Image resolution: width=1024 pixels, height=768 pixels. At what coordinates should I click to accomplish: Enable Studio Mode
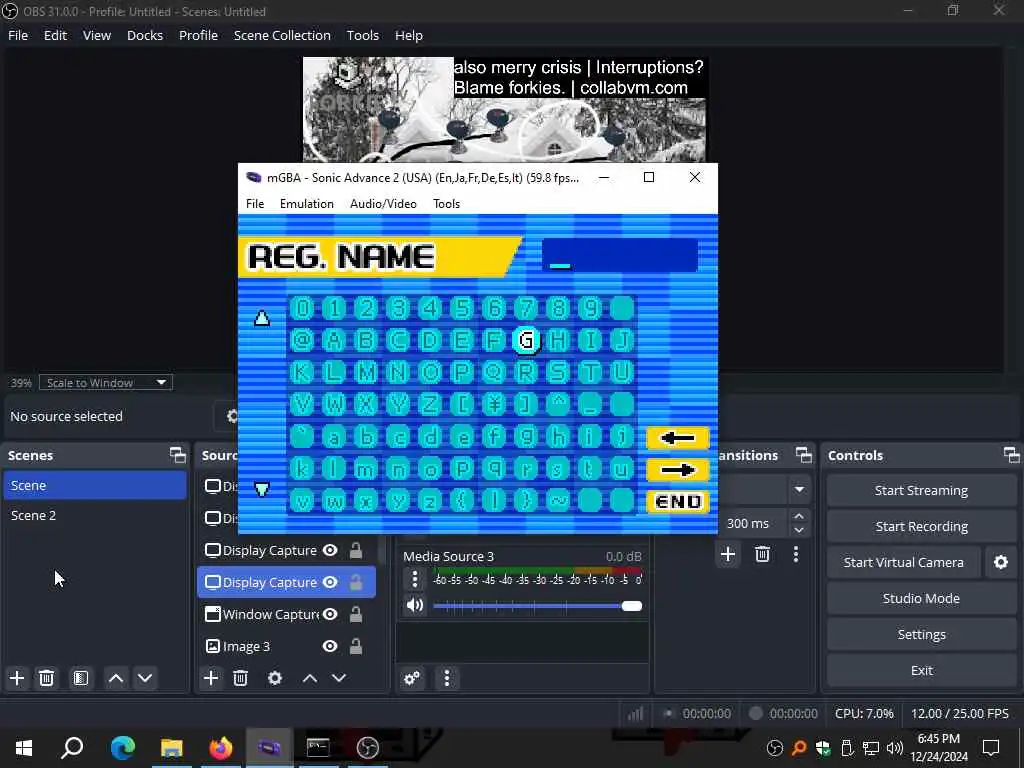tap(921, 598)
